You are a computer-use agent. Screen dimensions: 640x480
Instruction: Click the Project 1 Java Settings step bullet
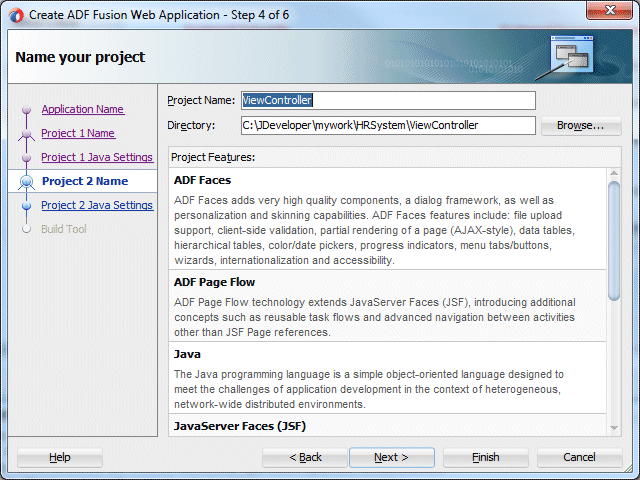[x=27, y=158]
